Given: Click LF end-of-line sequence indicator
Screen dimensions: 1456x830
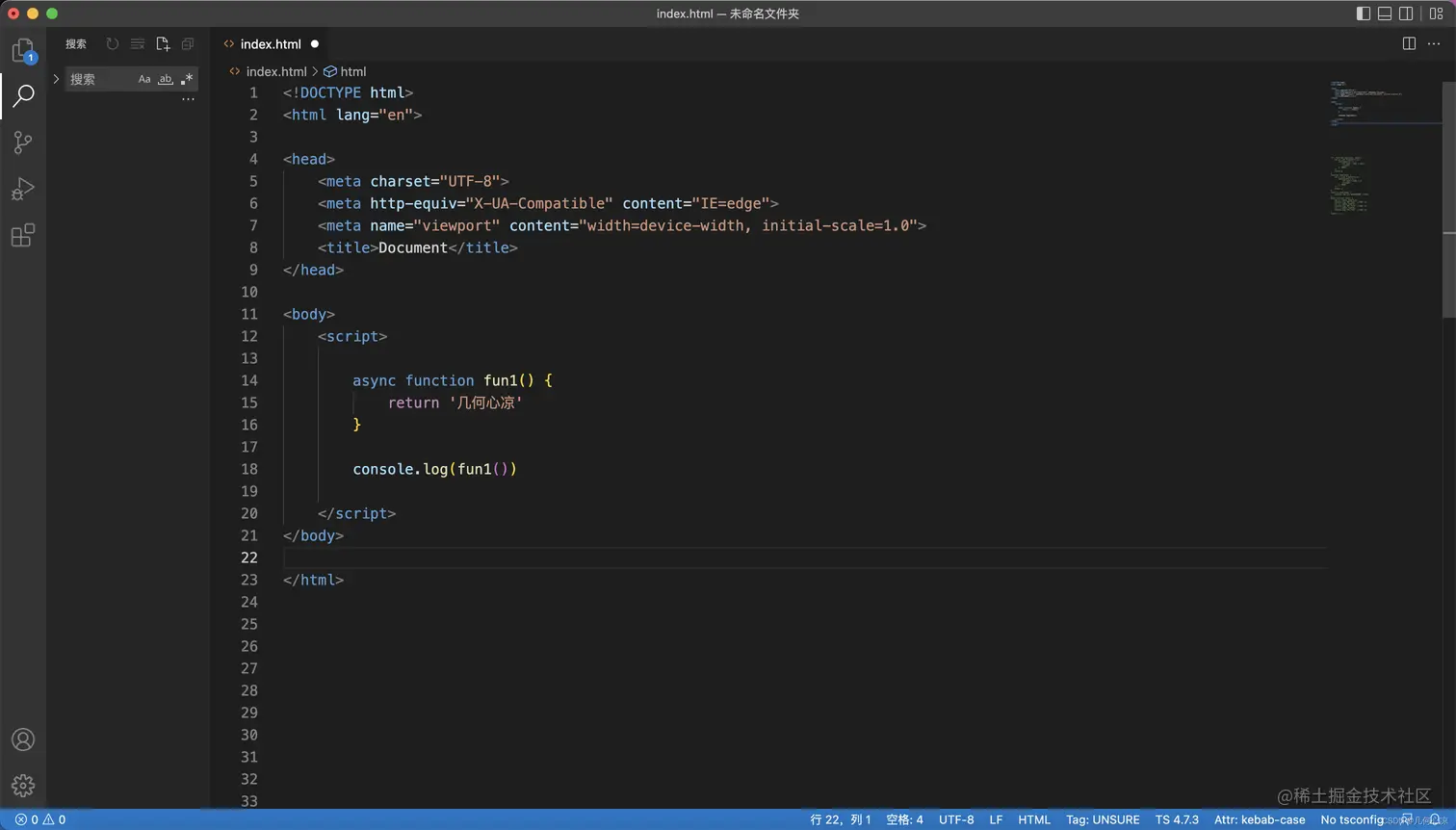Looking at the screenshot, I should (x=996, y=819).
